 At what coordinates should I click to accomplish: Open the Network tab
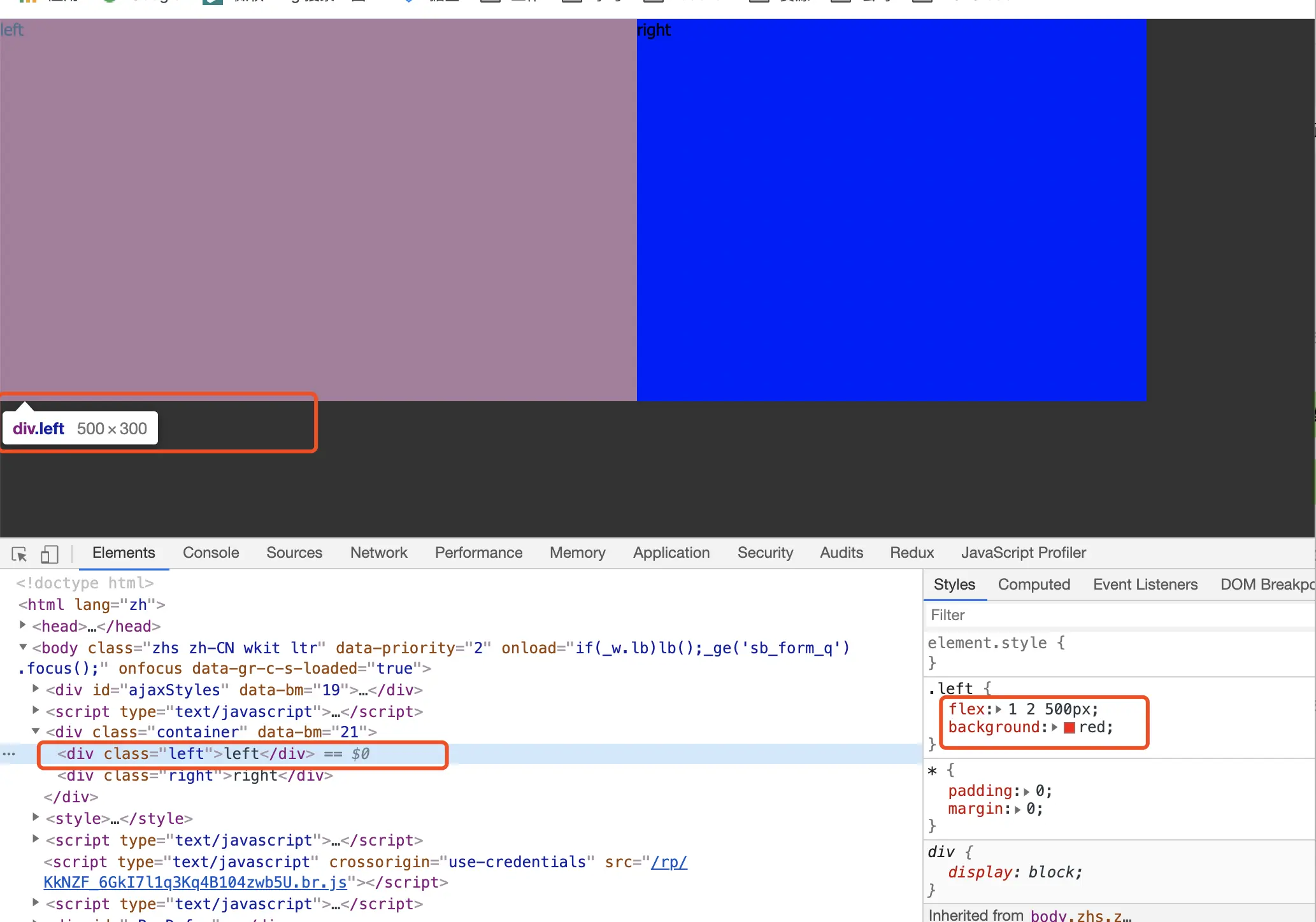(378, 553)
